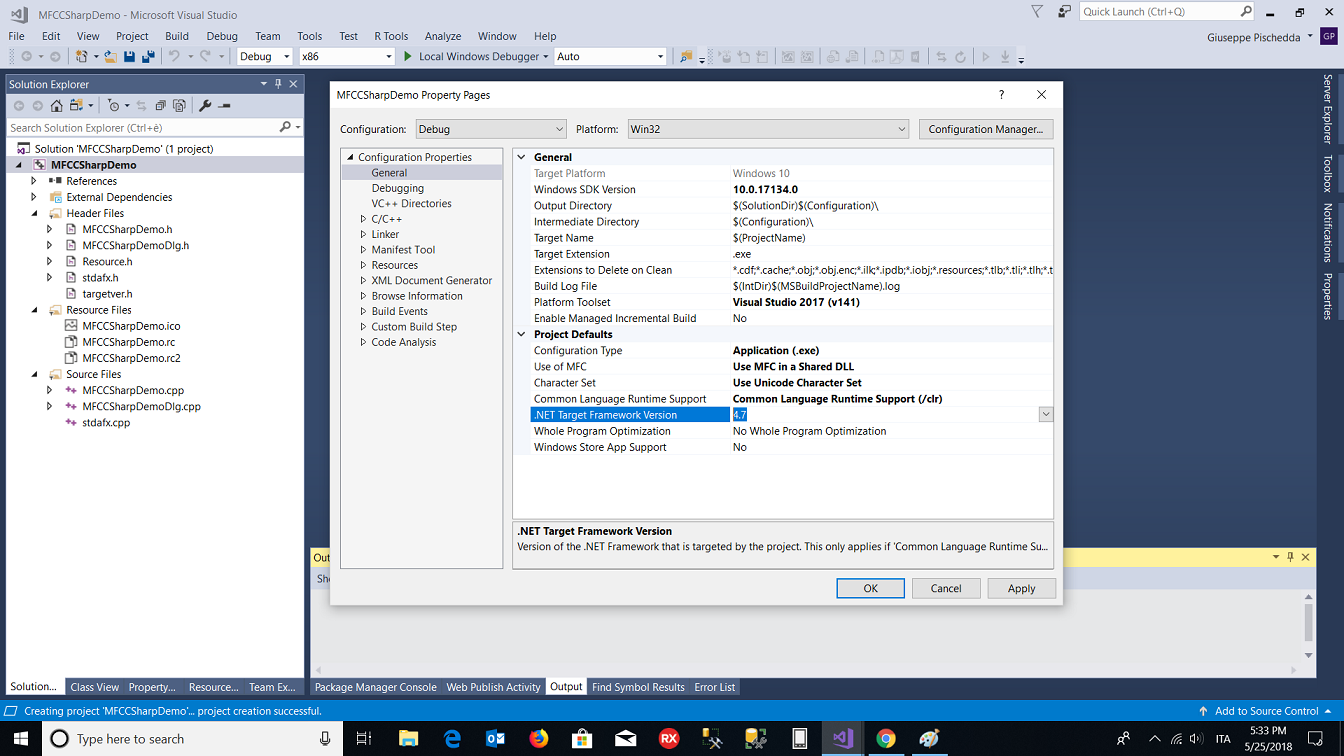1344x756 pixels.
Task: Click the Pending Changes Filter clock icon
Action: [113, 106]
